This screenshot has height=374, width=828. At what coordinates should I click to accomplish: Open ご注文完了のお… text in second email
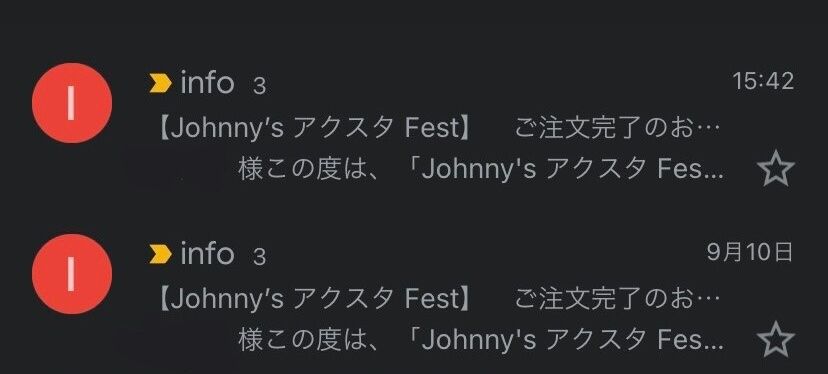pos(618,299)
